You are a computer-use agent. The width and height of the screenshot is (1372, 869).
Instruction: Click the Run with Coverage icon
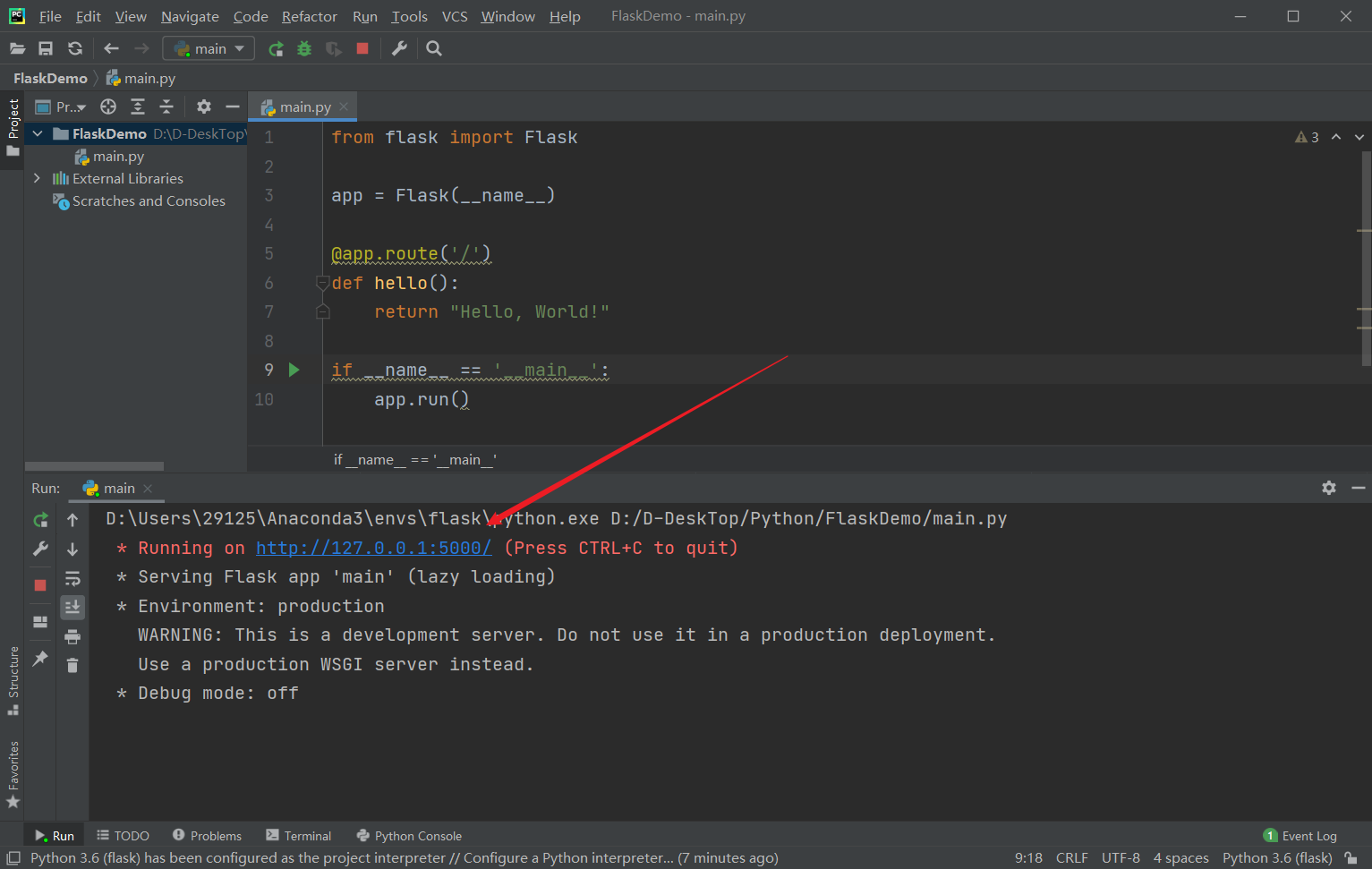tap(333, 48)
